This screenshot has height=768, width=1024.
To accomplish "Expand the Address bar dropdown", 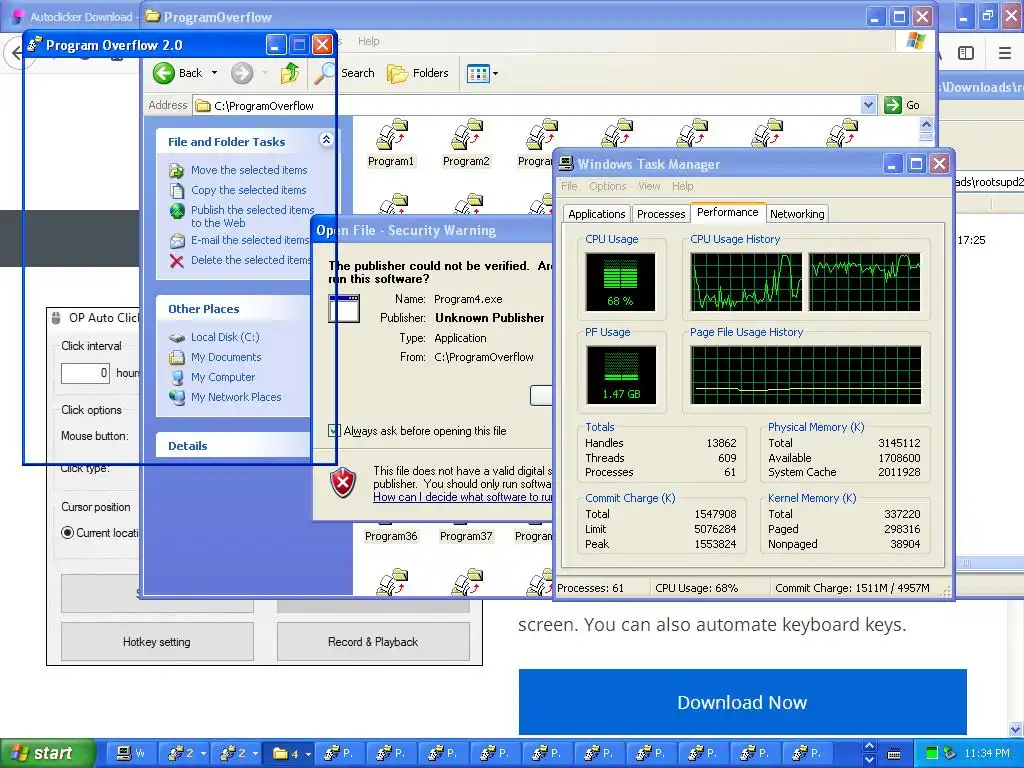I will [x=868, y=104].
